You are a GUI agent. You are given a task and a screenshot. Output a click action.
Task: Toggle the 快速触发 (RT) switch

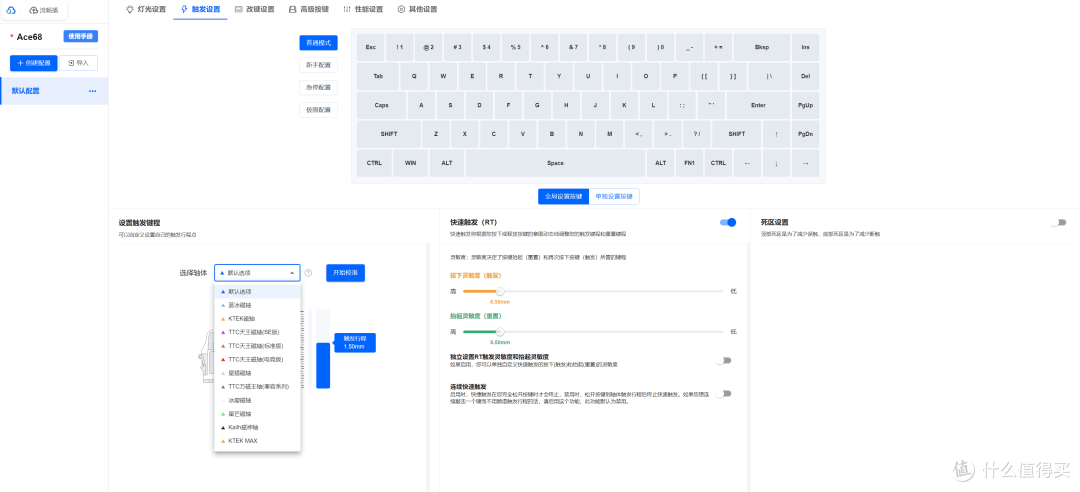coord(728,223)
